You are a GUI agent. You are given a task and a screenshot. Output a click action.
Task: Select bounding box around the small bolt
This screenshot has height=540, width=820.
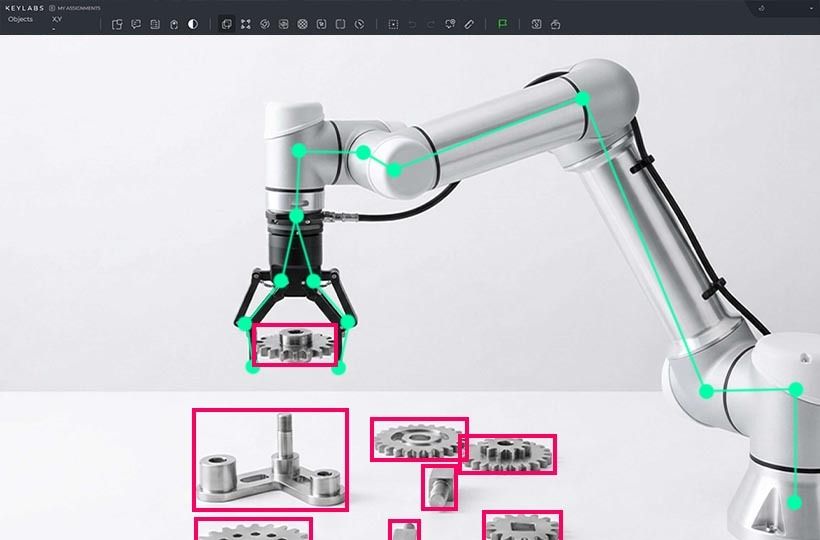(x=439, y=488)
